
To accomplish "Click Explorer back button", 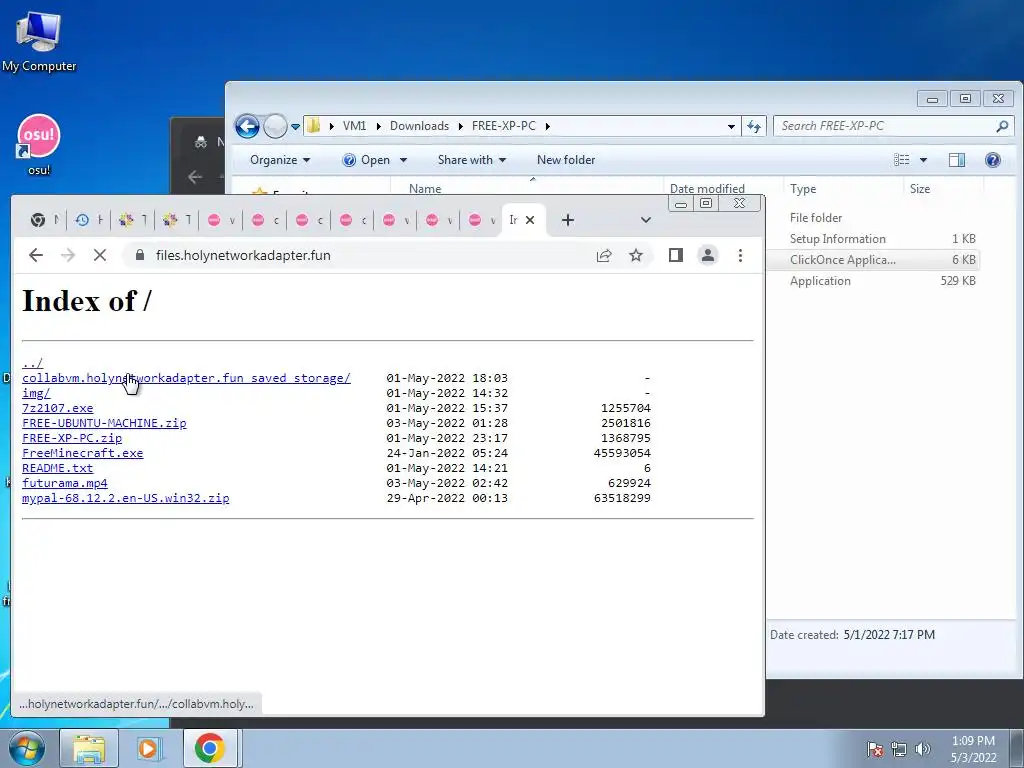I will click(x=248, y=126).
